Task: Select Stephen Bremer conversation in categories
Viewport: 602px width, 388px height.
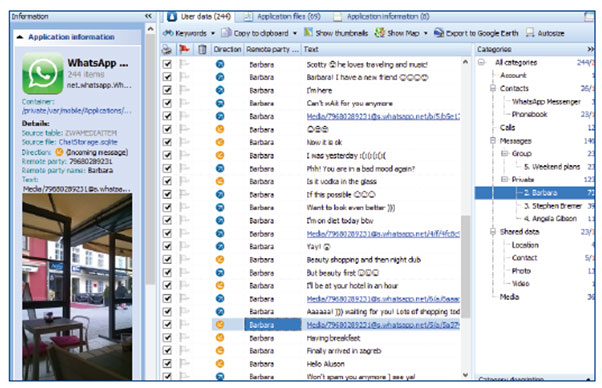Action: pyautogui.click(x=553, y=206)
